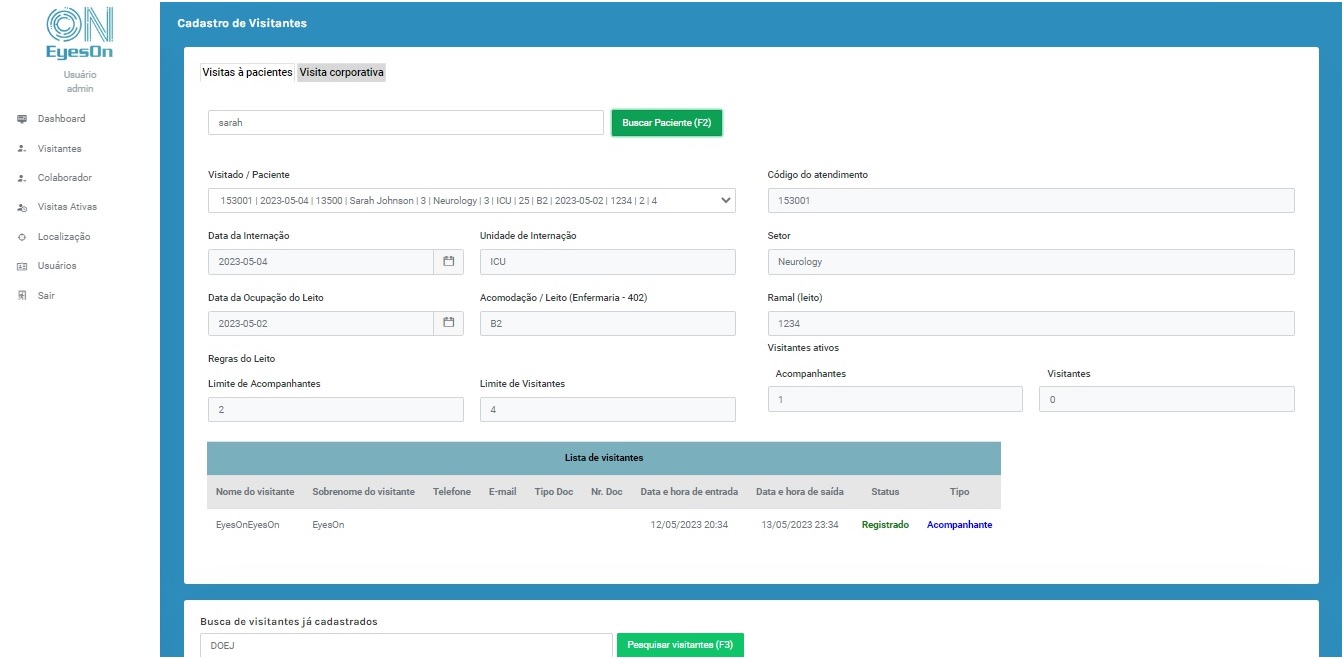The height and width of the screenshot is (659, 1343).
Task: Click the Pesquisar visitantes (F3) button
Action: (680, 645)
